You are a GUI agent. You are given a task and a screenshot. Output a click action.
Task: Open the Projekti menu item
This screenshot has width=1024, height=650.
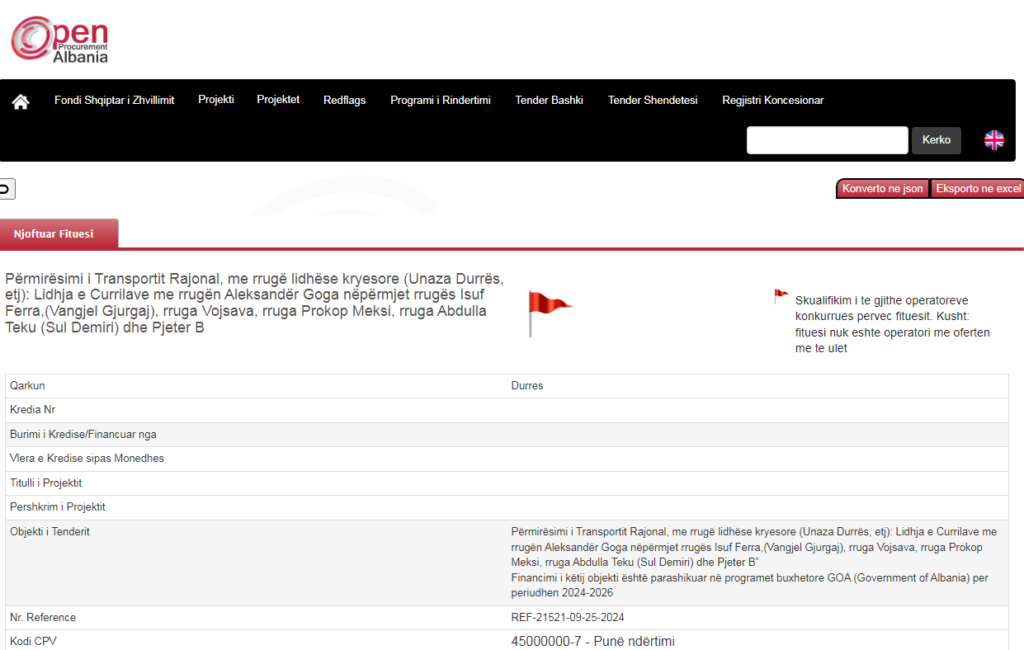(216, 100)
